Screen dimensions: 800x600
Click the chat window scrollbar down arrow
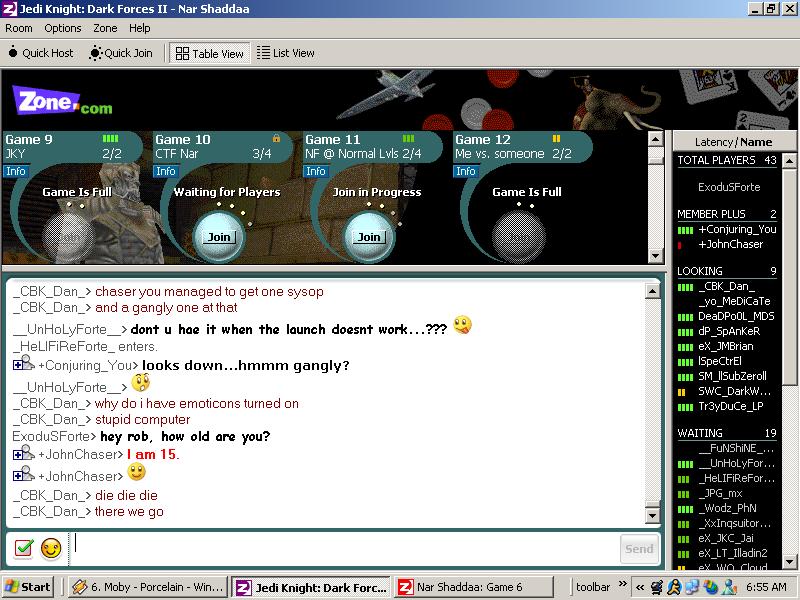pos(652,515)
